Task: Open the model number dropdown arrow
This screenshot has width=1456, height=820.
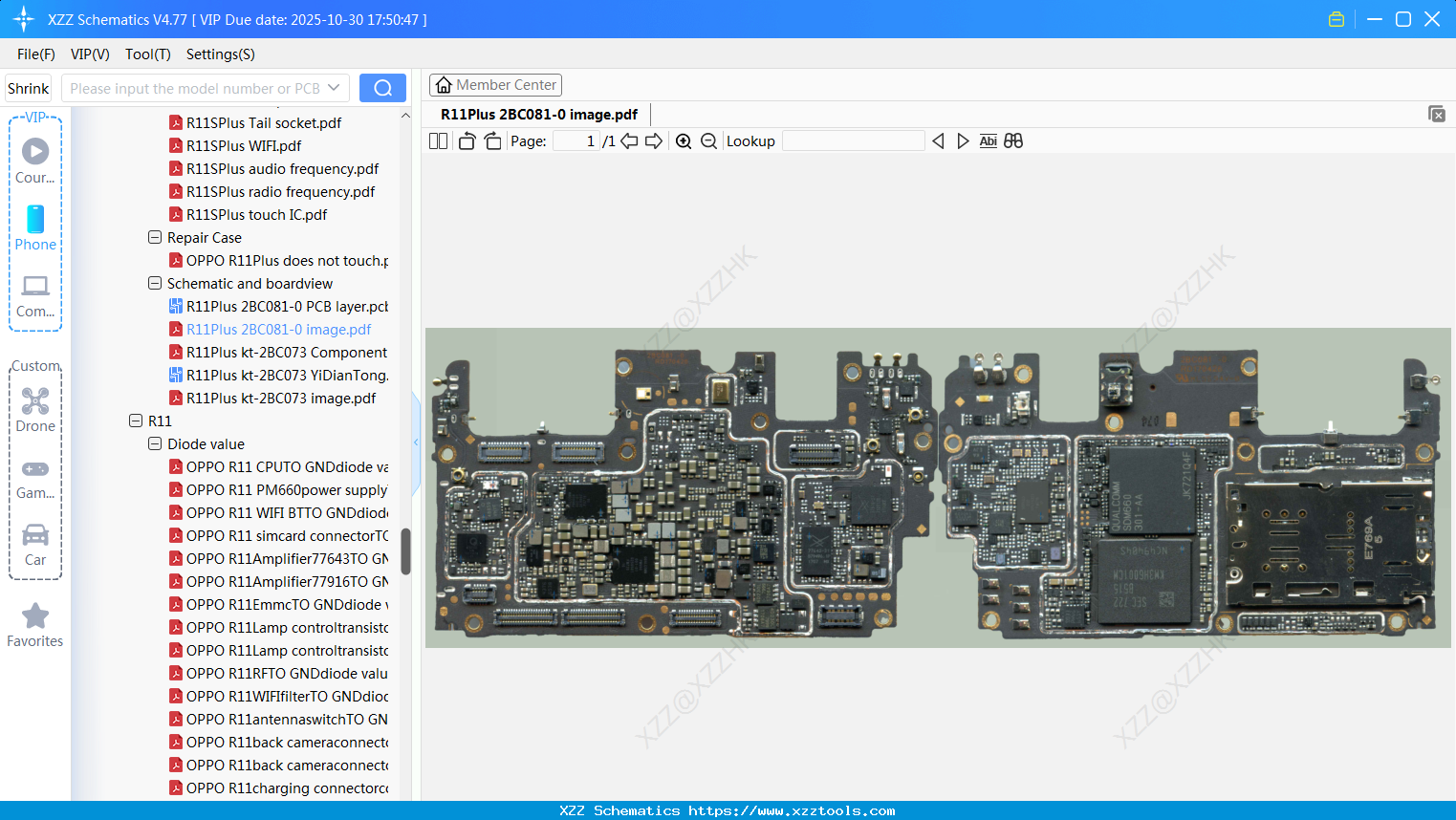Action: pos(334,88)
